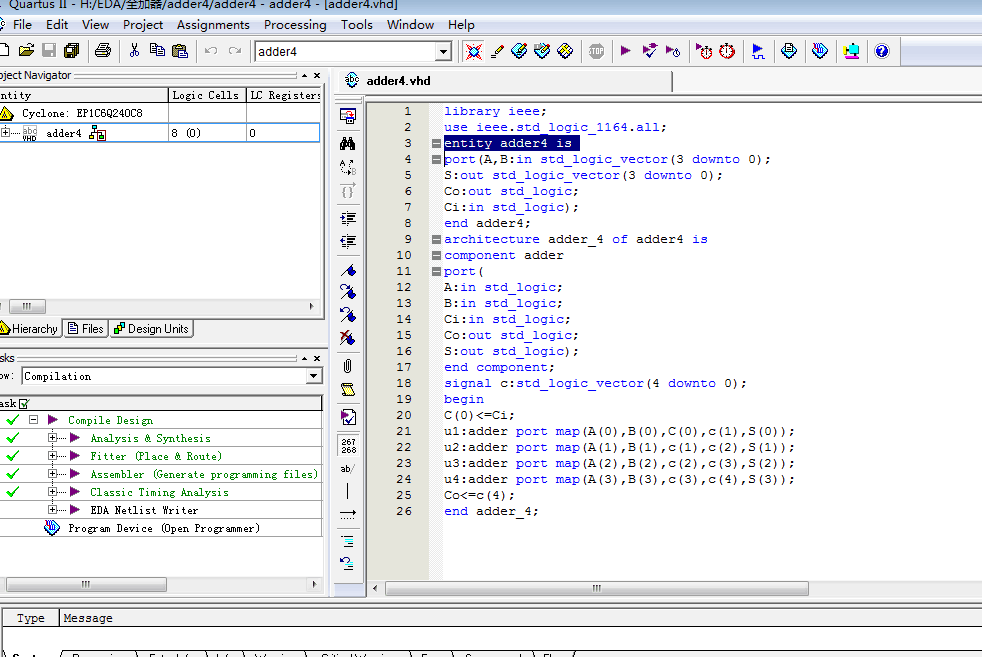Select the Cyclone: EP1C6Q240C8 device row
Image resolution: width=982 pixels, height=657 pixels.
tap(81, 113)
